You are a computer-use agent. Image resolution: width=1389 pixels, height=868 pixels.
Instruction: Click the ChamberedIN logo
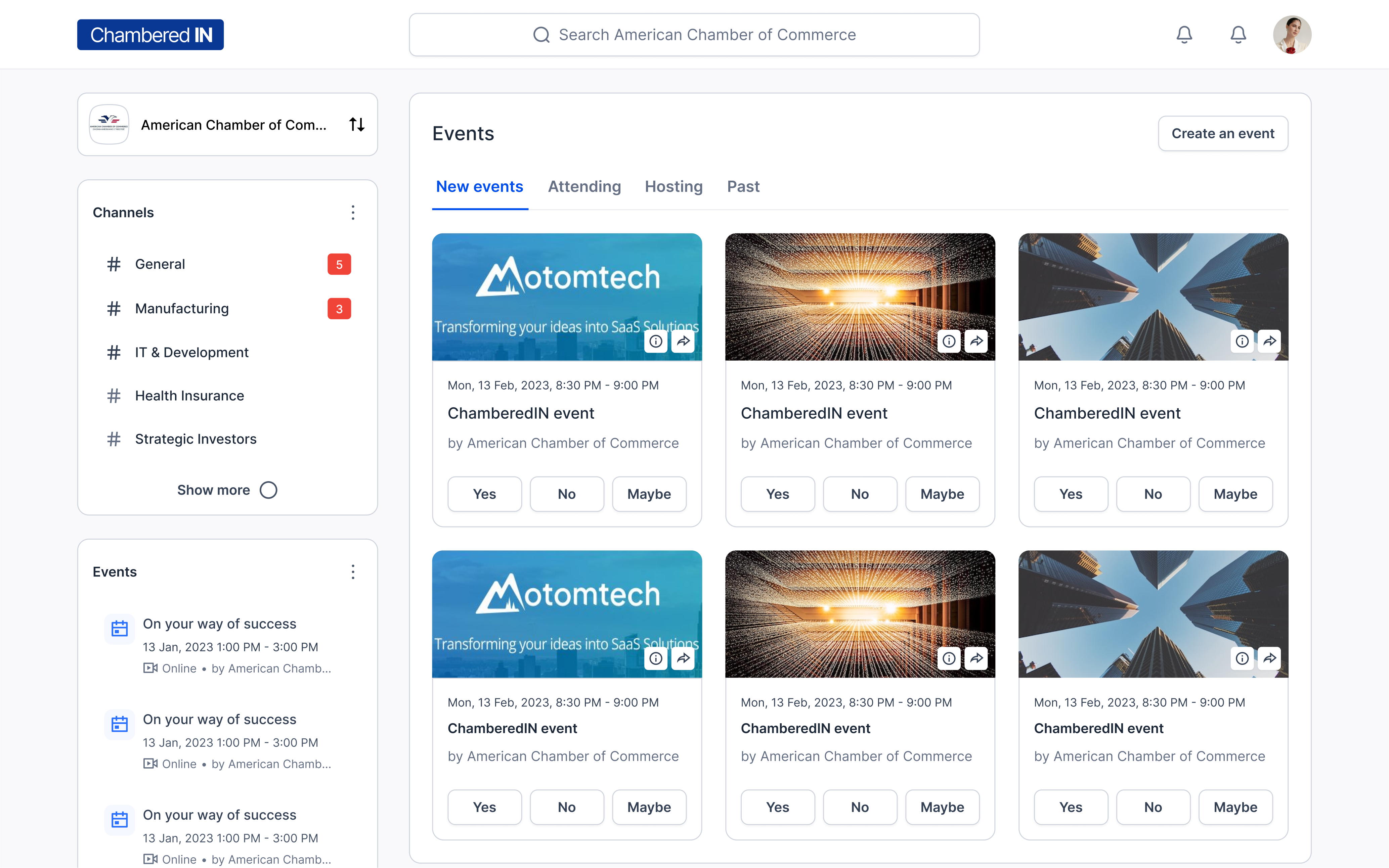150,35
